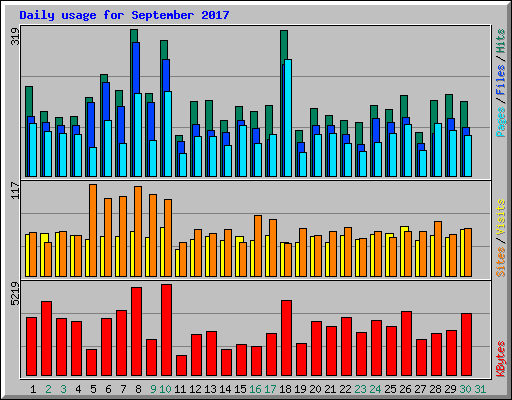Click the 'Files' legend label

click(501, 80)
